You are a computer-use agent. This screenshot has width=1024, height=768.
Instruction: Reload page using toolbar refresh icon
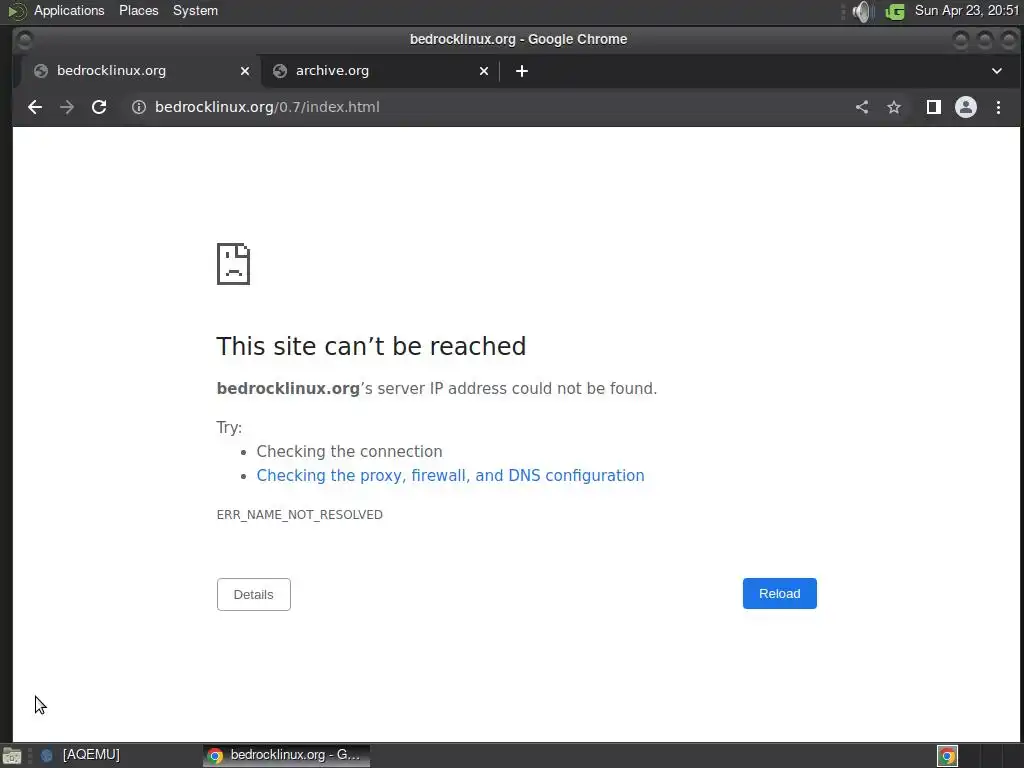point(99,107)
